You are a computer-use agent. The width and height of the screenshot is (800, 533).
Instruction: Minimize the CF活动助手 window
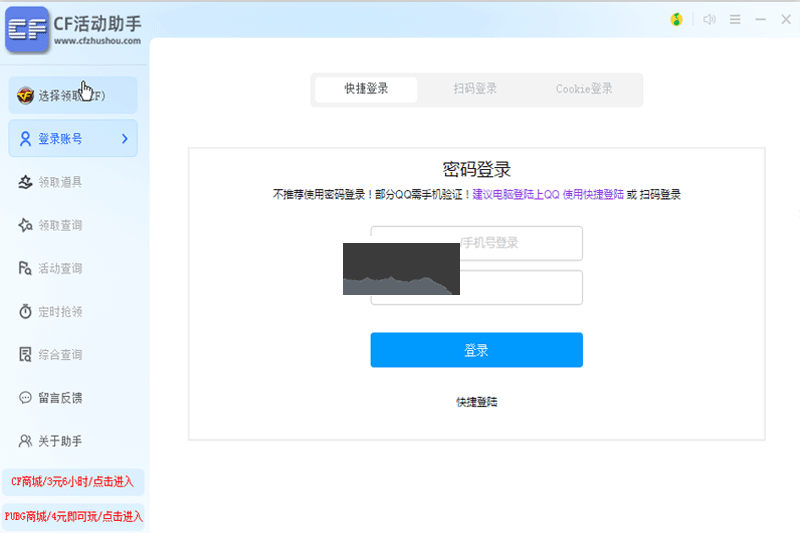pos(761,19)
